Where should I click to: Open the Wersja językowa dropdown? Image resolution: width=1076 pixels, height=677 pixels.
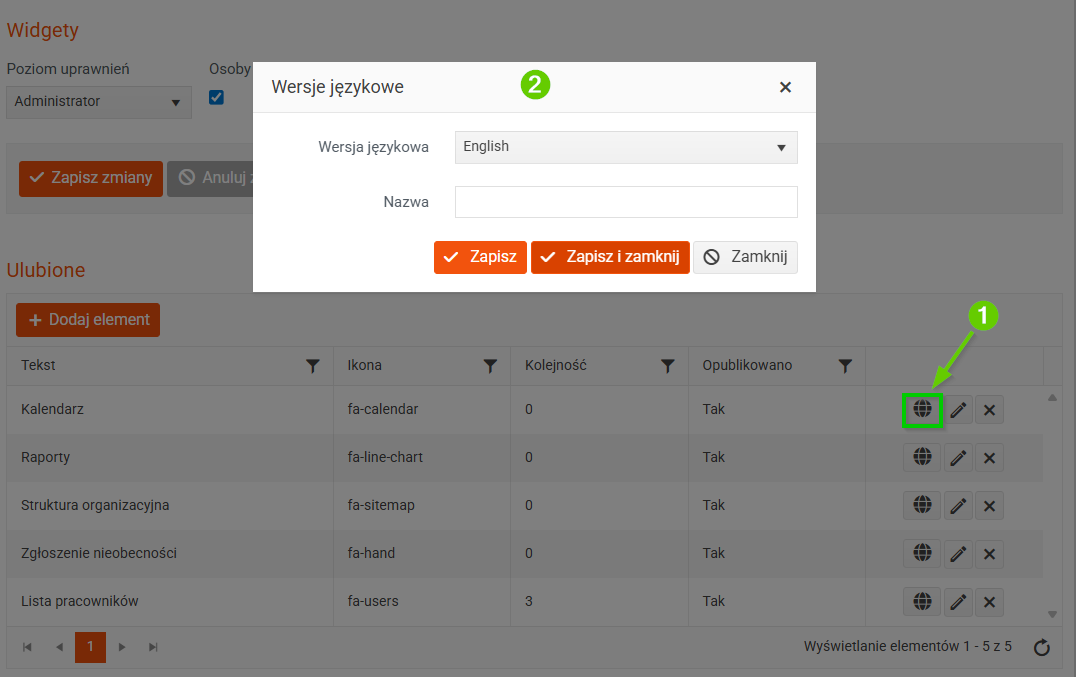coord(626,147)
